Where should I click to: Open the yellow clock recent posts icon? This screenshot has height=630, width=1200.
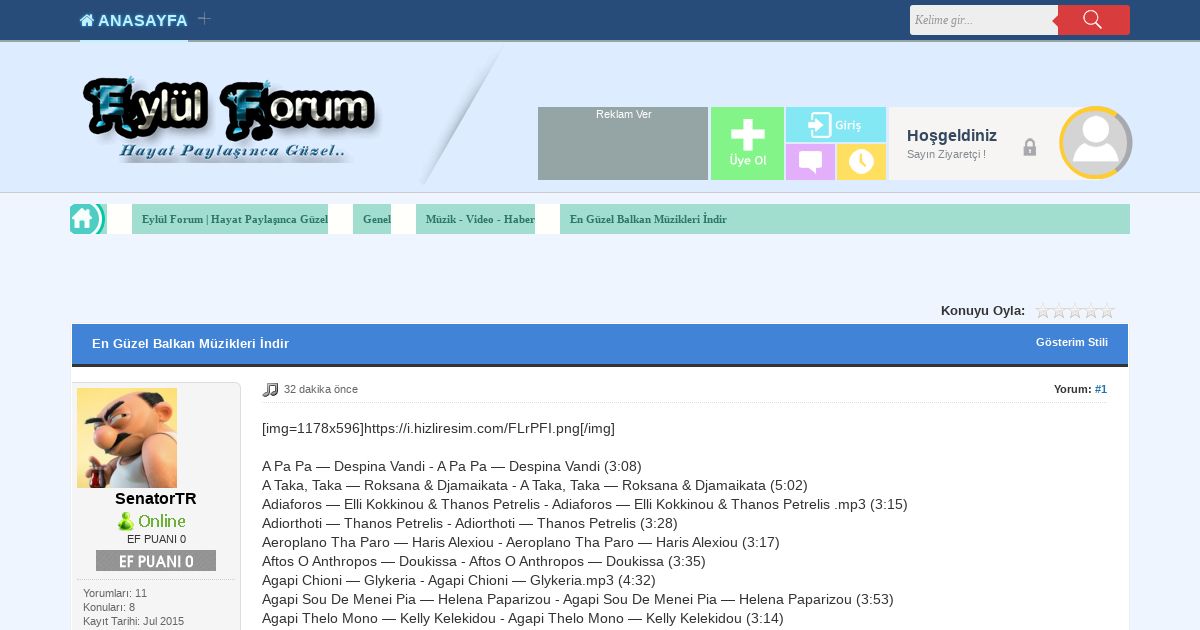click(861, 162)
